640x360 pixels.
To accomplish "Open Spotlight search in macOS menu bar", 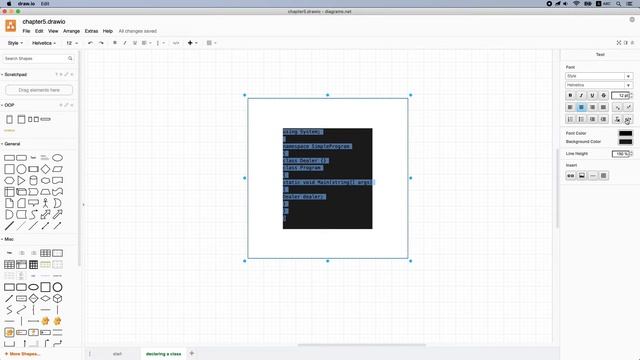I will 619,4.
